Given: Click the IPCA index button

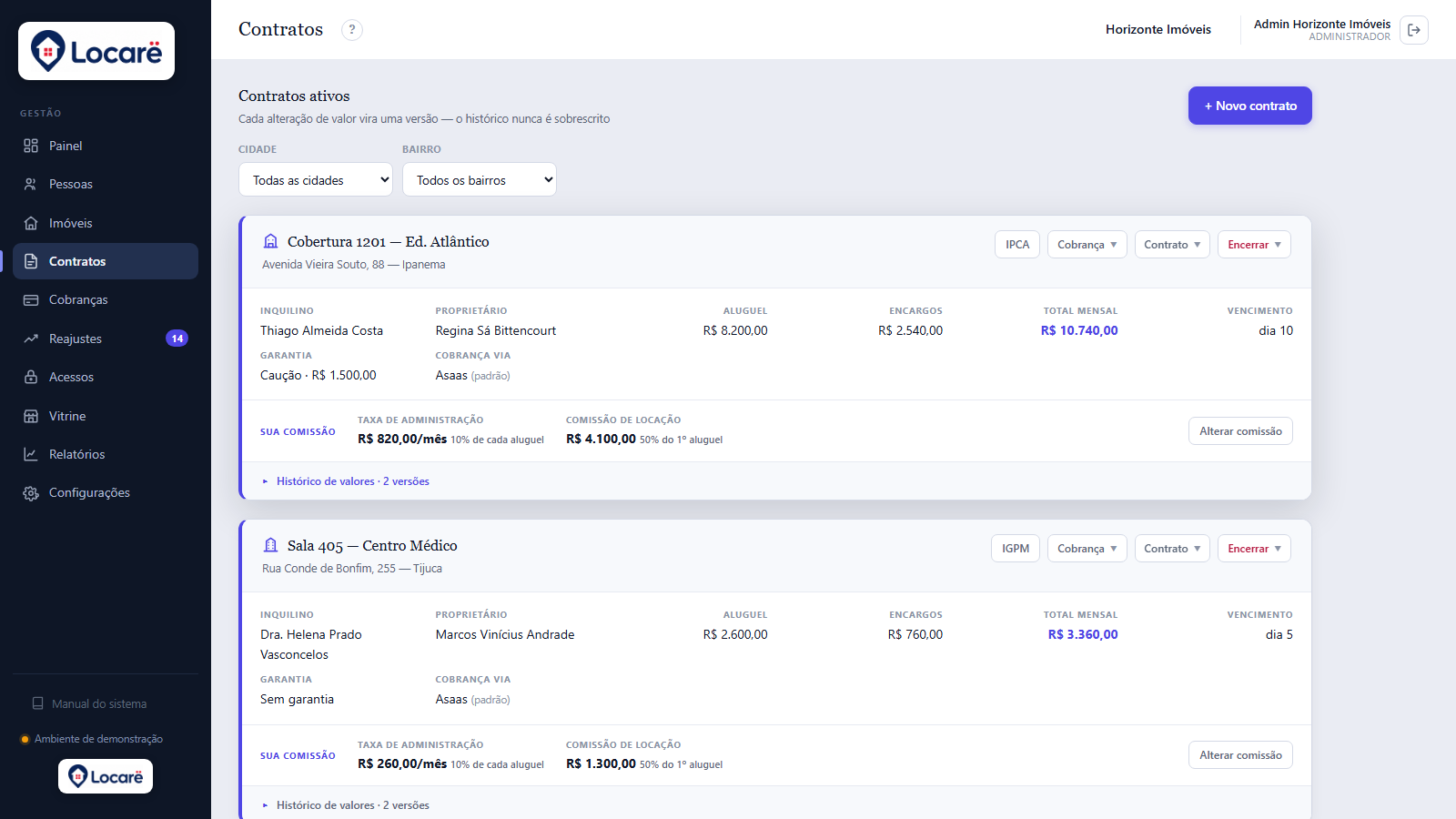Looking at the screenshot, I should 1017,244.
